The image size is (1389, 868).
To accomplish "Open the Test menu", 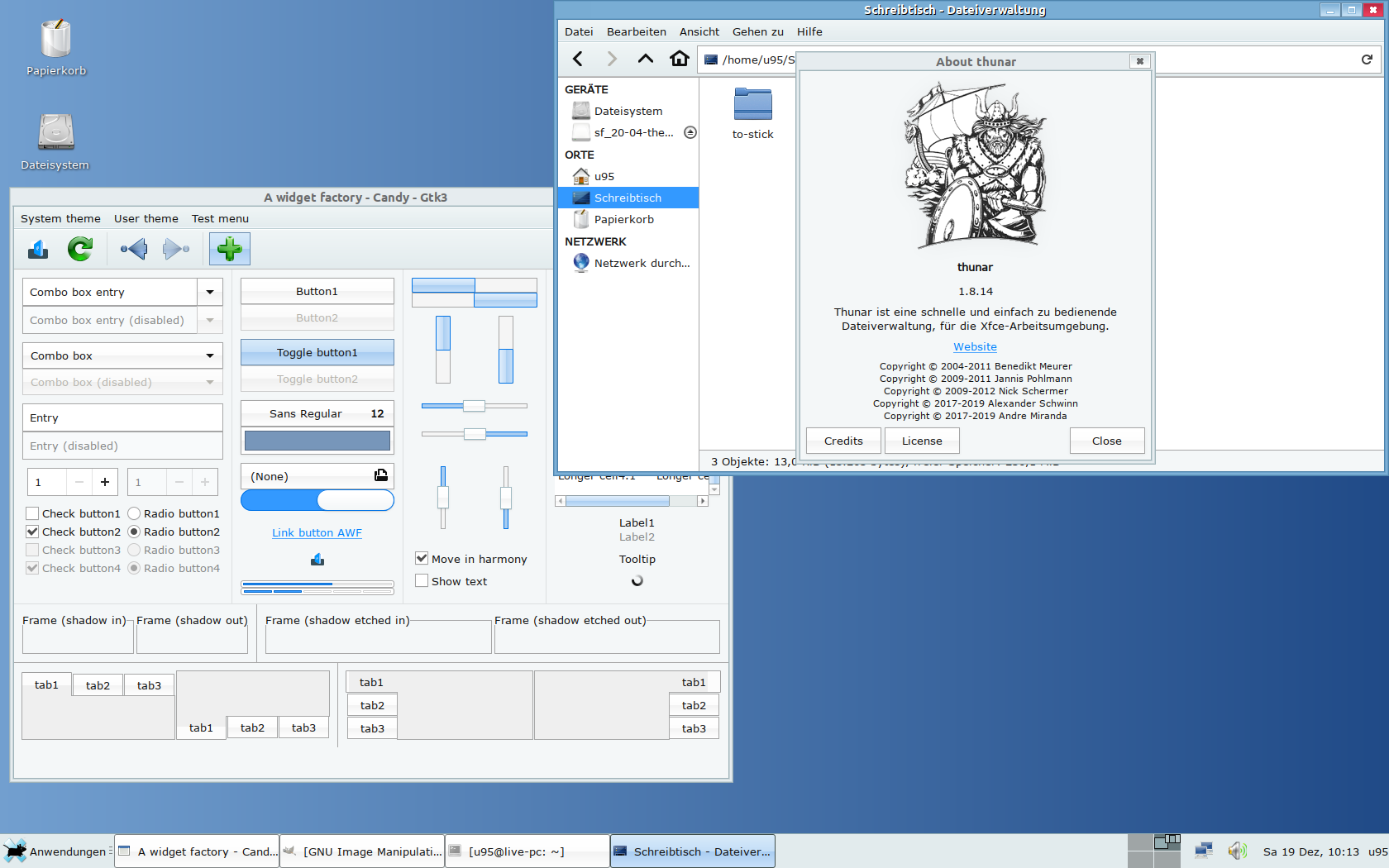I will [220, 218].
